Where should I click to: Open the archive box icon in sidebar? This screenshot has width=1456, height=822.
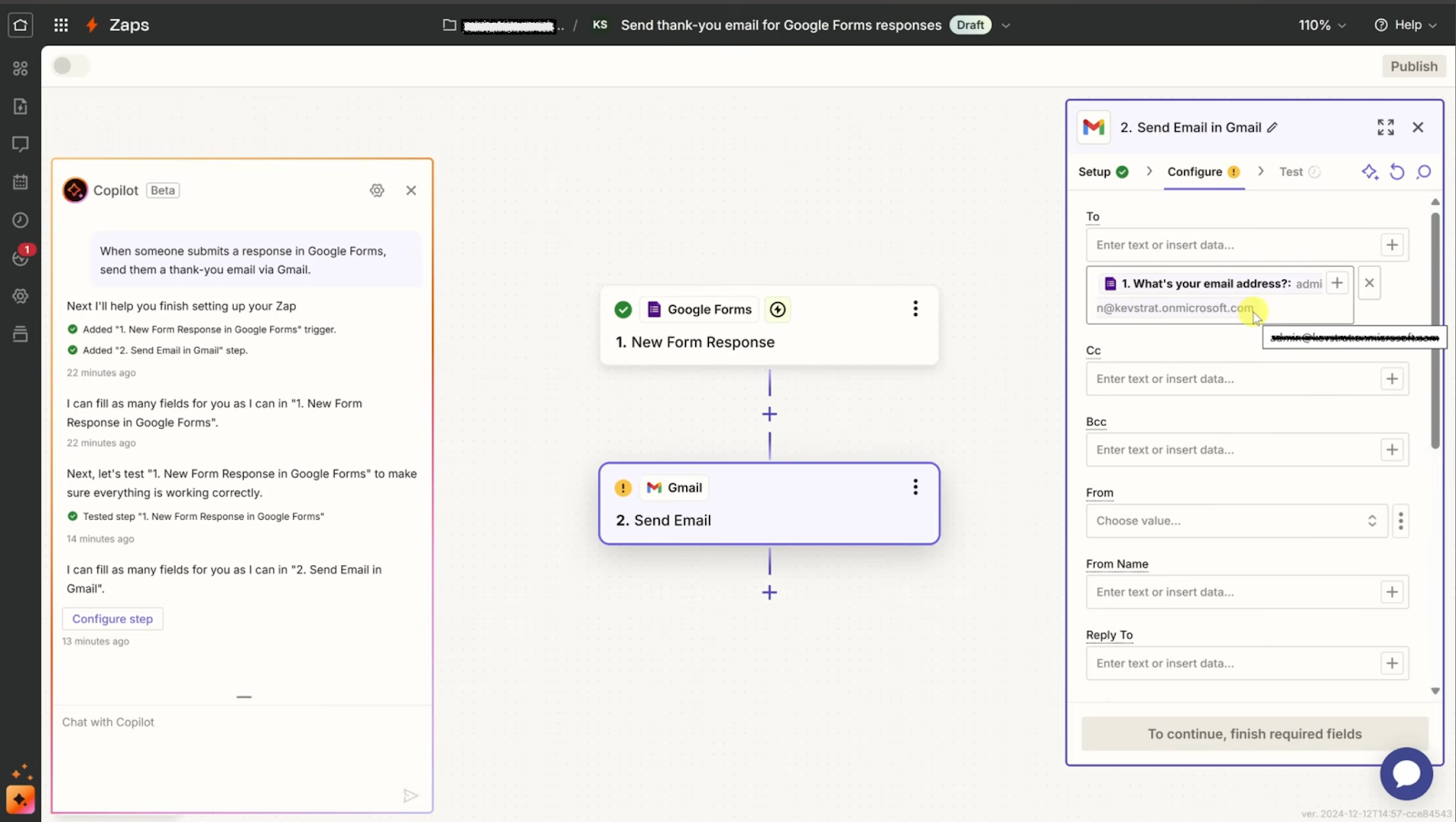(x=20, y=334)
